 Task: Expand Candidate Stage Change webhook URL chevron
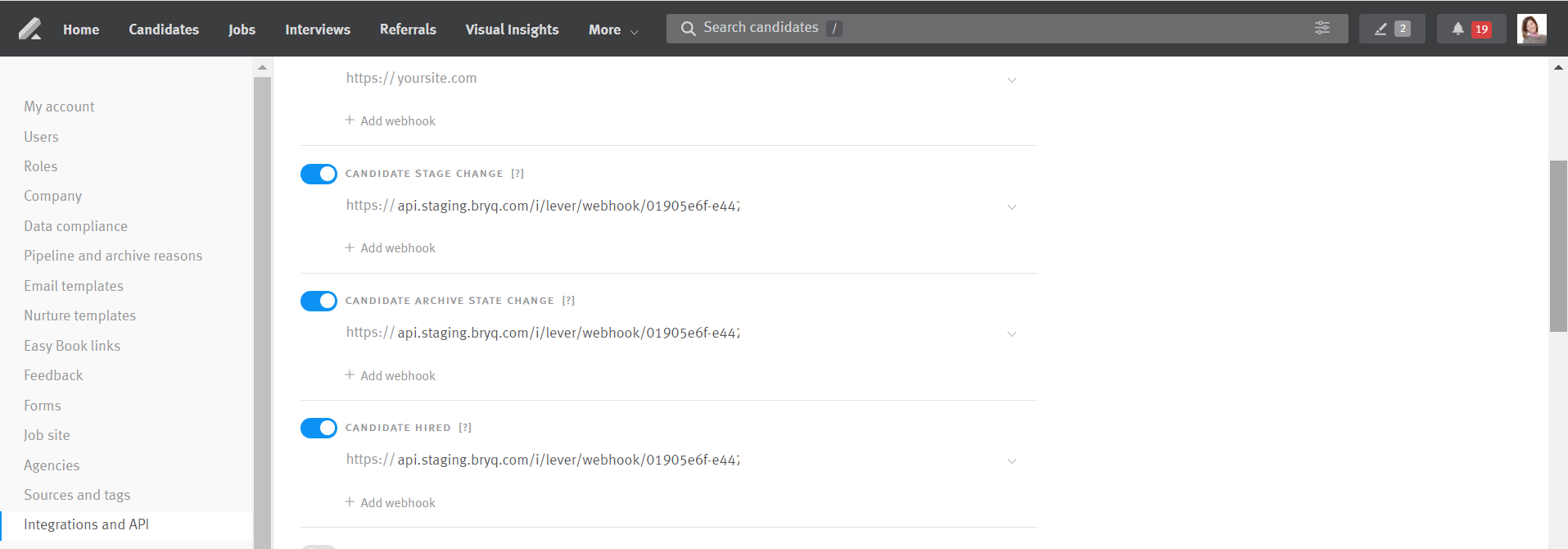click(x=1011, y=207)
